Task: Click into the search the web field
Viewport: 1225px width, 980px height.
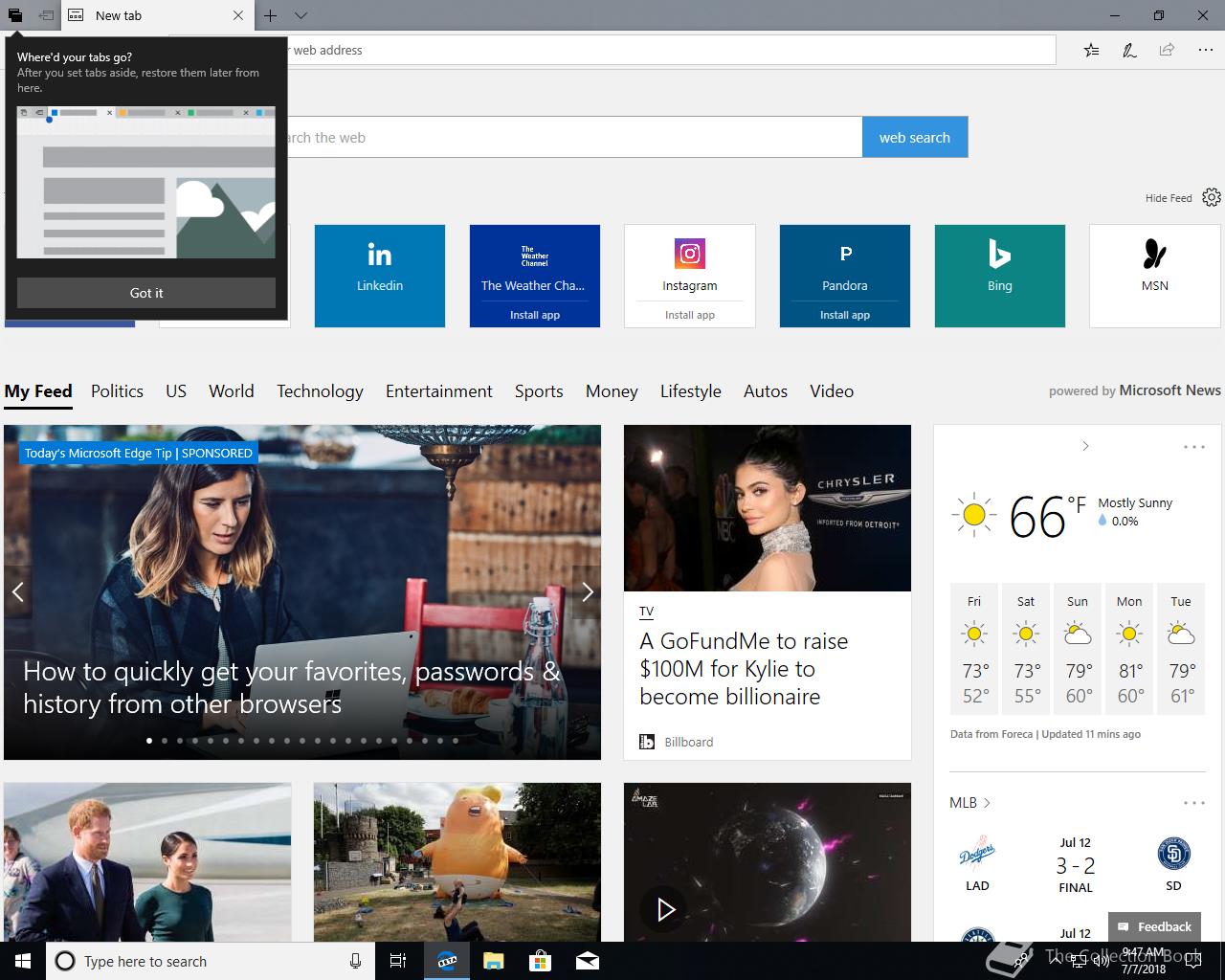Action: click(574, 137)
